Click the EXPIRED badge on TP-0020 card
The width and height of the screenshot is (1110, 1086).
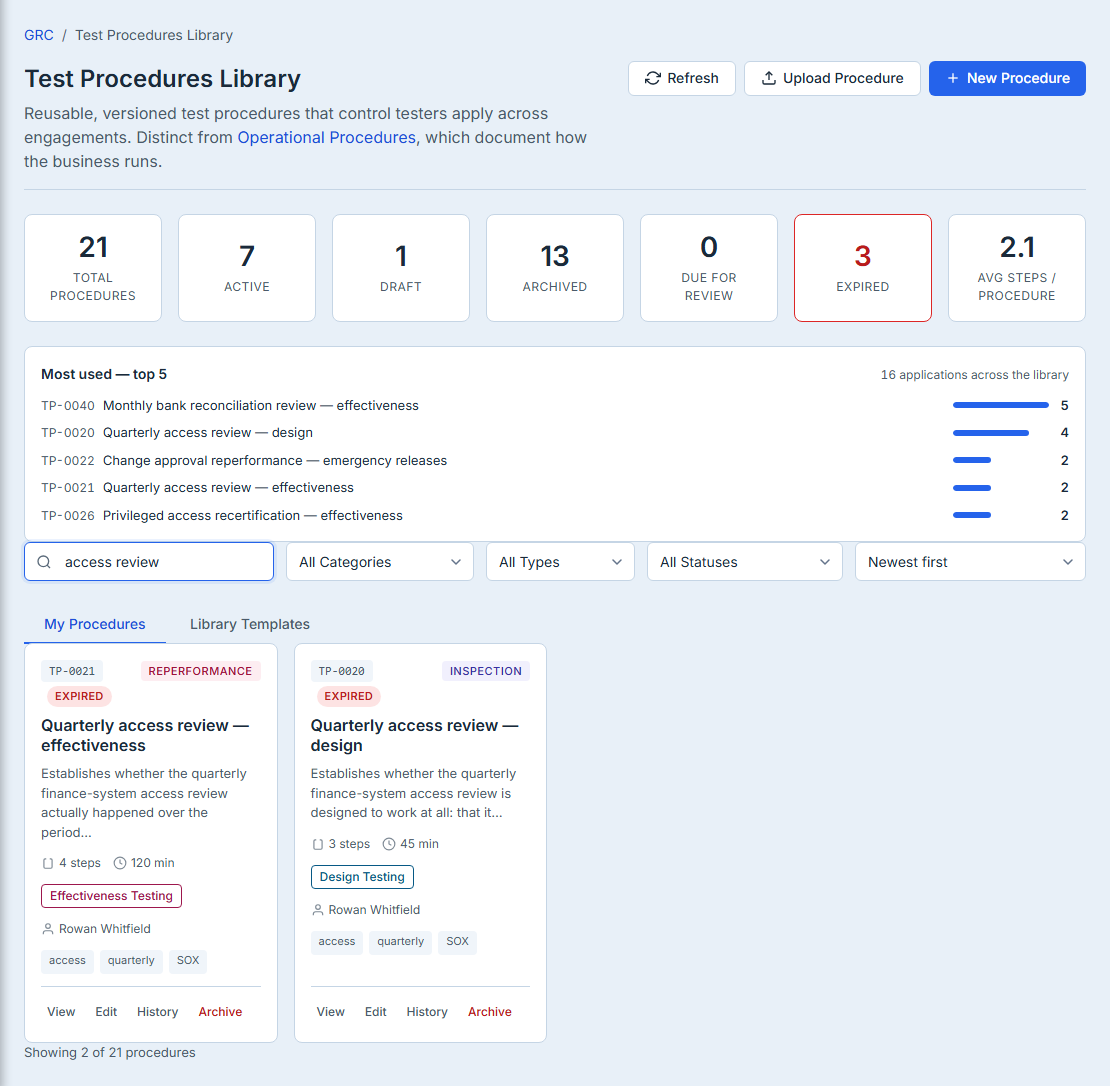pos(348,697)
